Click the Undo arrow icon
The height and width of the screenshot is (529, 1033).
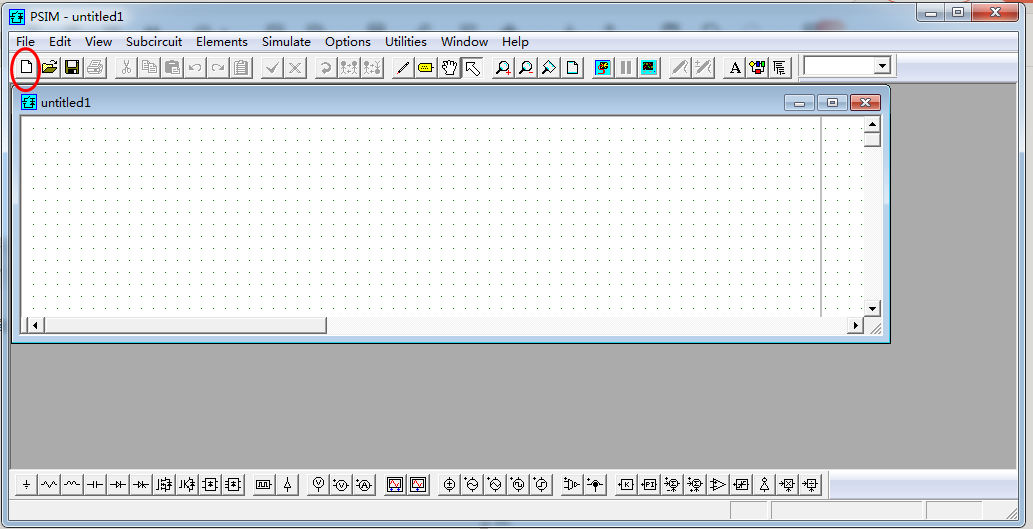coord(194,67)
